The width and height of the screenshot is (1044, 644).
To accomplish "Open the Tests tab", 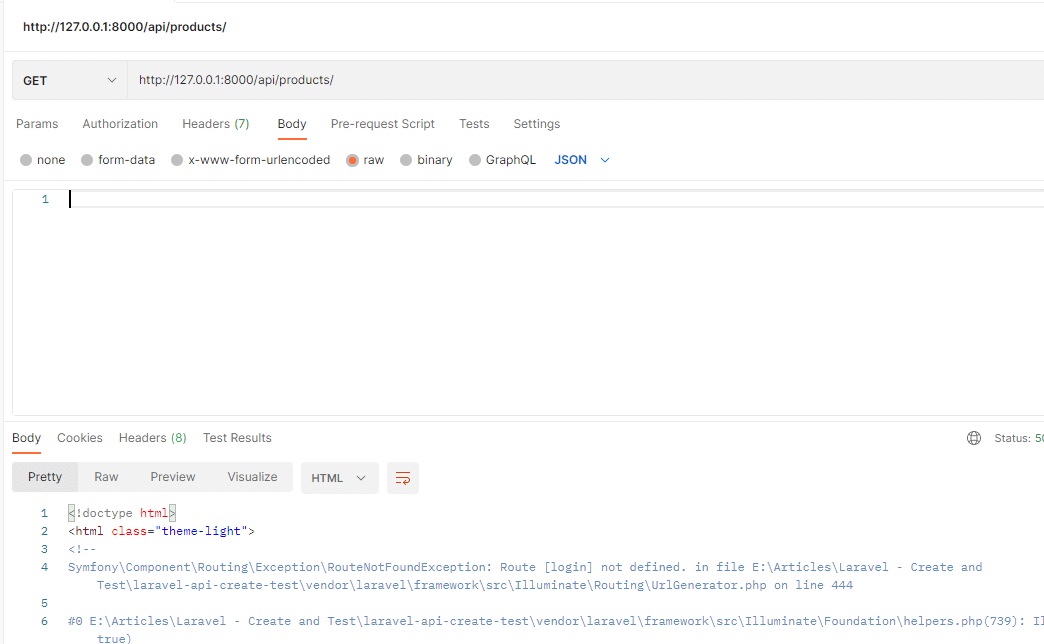I will click(x=474, y=124).
